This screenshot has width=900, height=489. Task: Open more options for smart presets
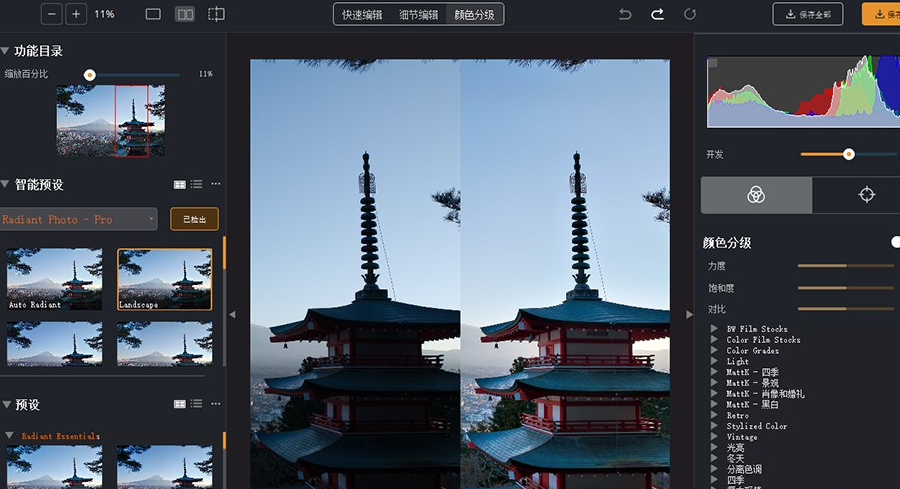pyautogui.click(x=216, y=184)
